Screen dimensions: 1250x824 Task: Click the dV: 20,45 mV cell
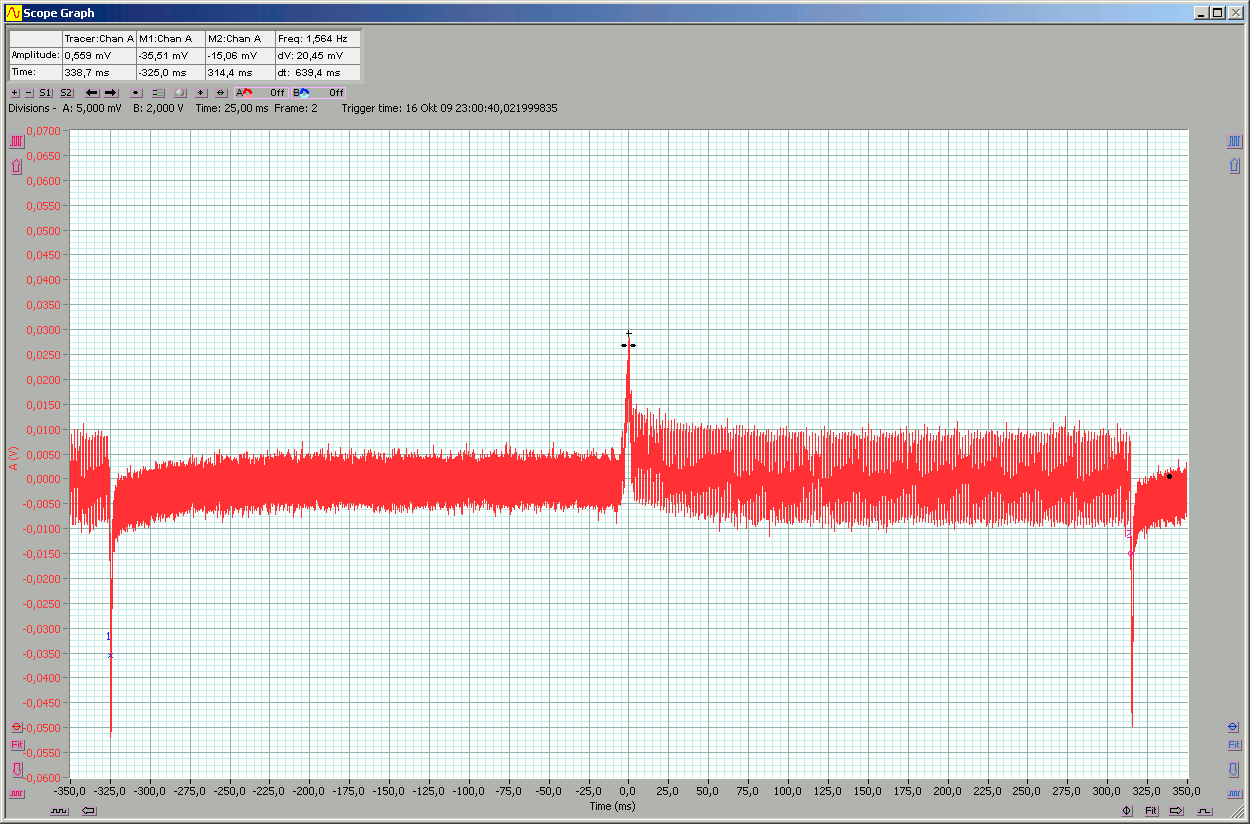(318, 55)
